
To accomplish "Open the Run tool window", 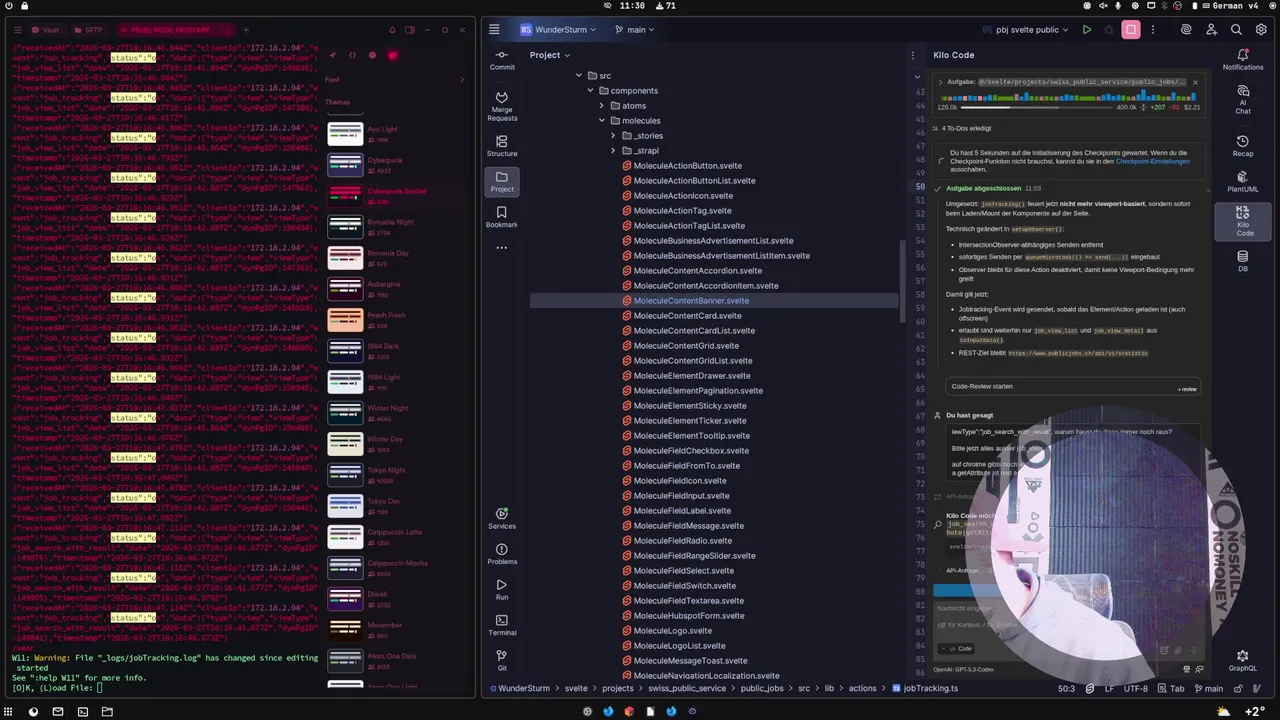I will [x=502, y=590].
